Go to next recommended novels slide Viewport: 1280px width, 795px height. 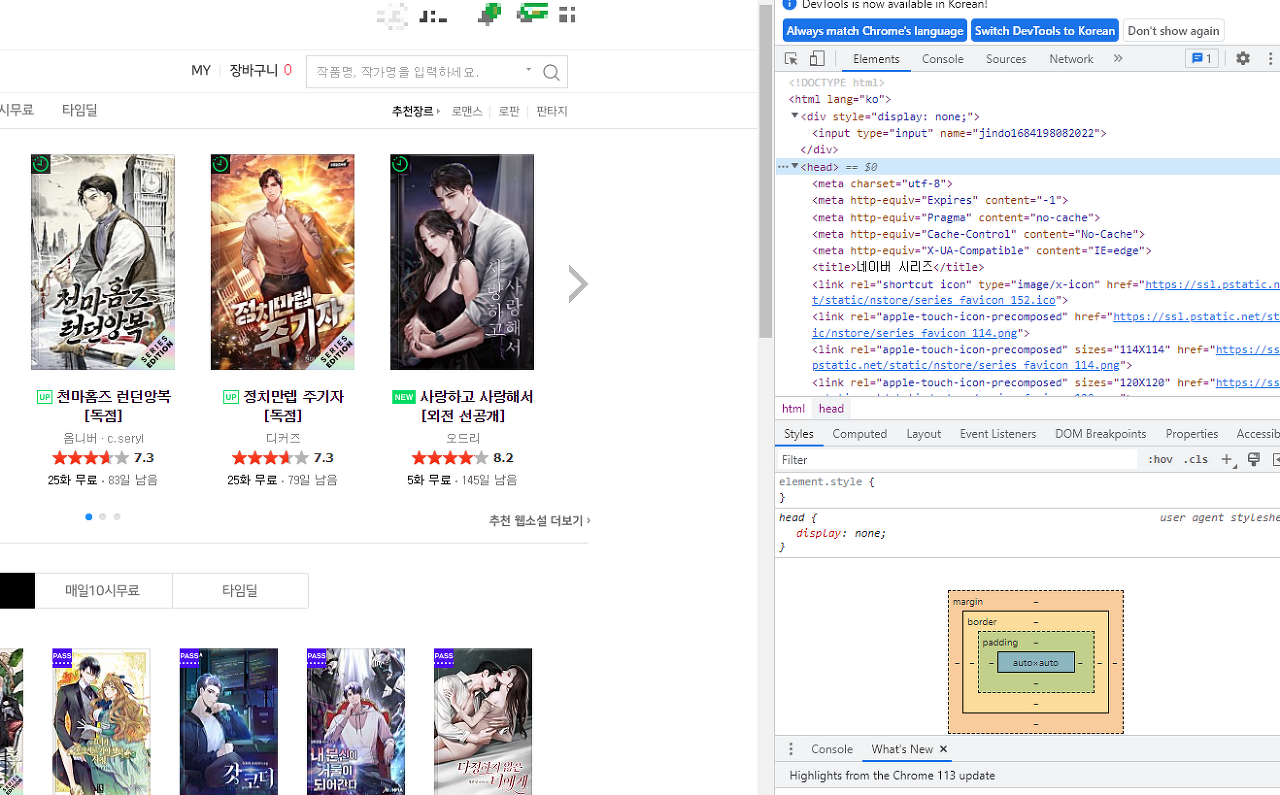click(x=578, y=284)
